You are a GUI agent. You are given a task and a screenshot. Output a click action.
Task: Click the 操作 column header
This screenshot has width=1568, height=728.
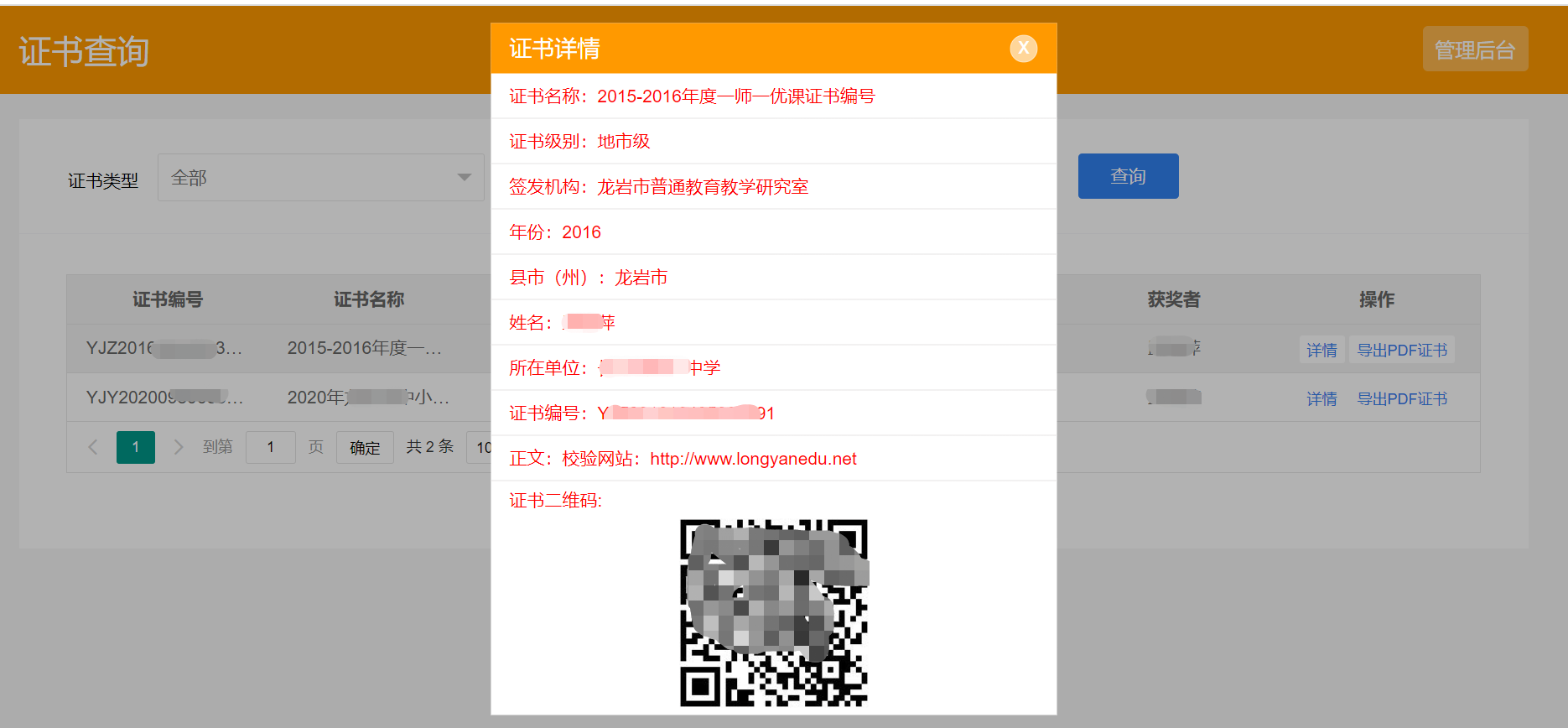1377,299
